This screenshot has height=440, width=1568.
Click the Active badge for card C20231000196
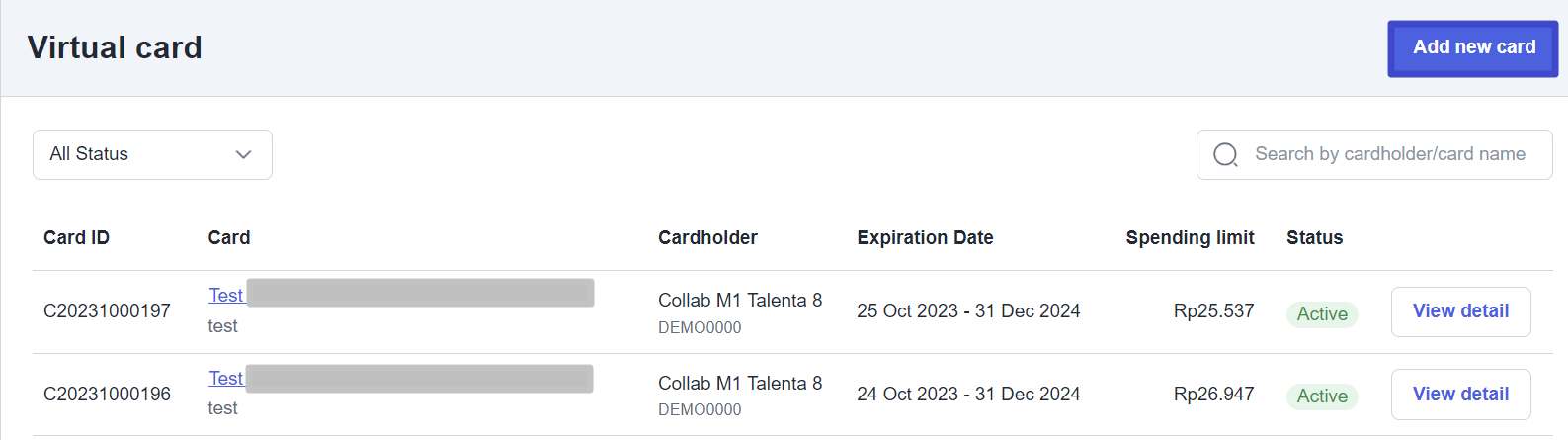point(1322,396)
